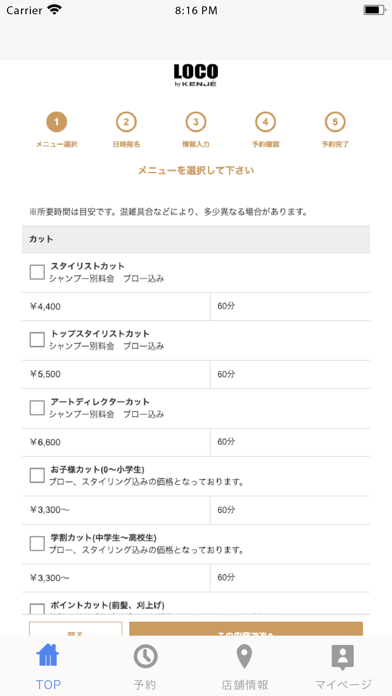This screenshot has height=696, width=392.
Task: Tap the white 戻る back button
Action: pos(75,629)
